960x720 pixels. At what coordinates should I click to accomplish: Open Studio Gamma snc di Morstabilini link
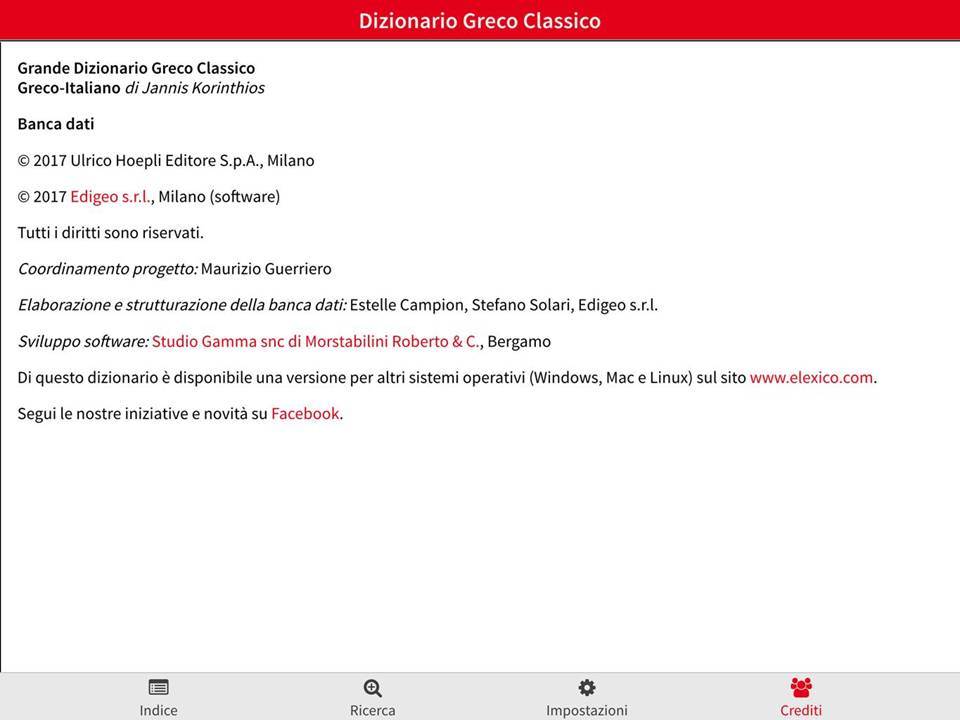click(315, 342)
